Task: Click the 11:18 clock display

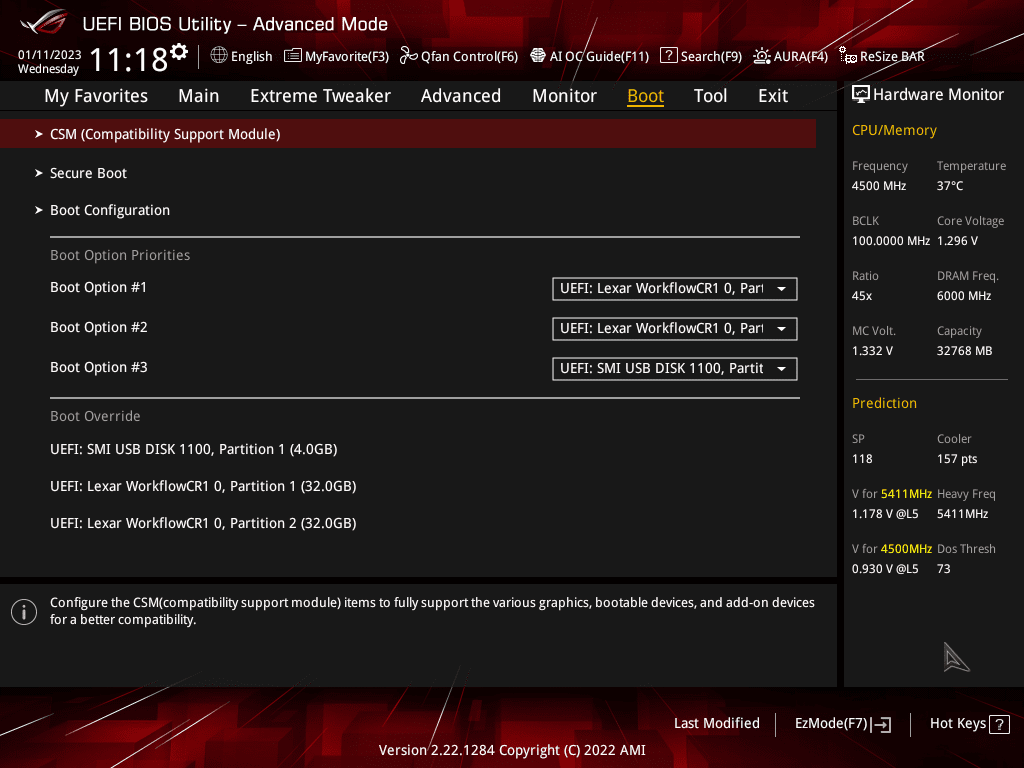Action: [129, 60]
